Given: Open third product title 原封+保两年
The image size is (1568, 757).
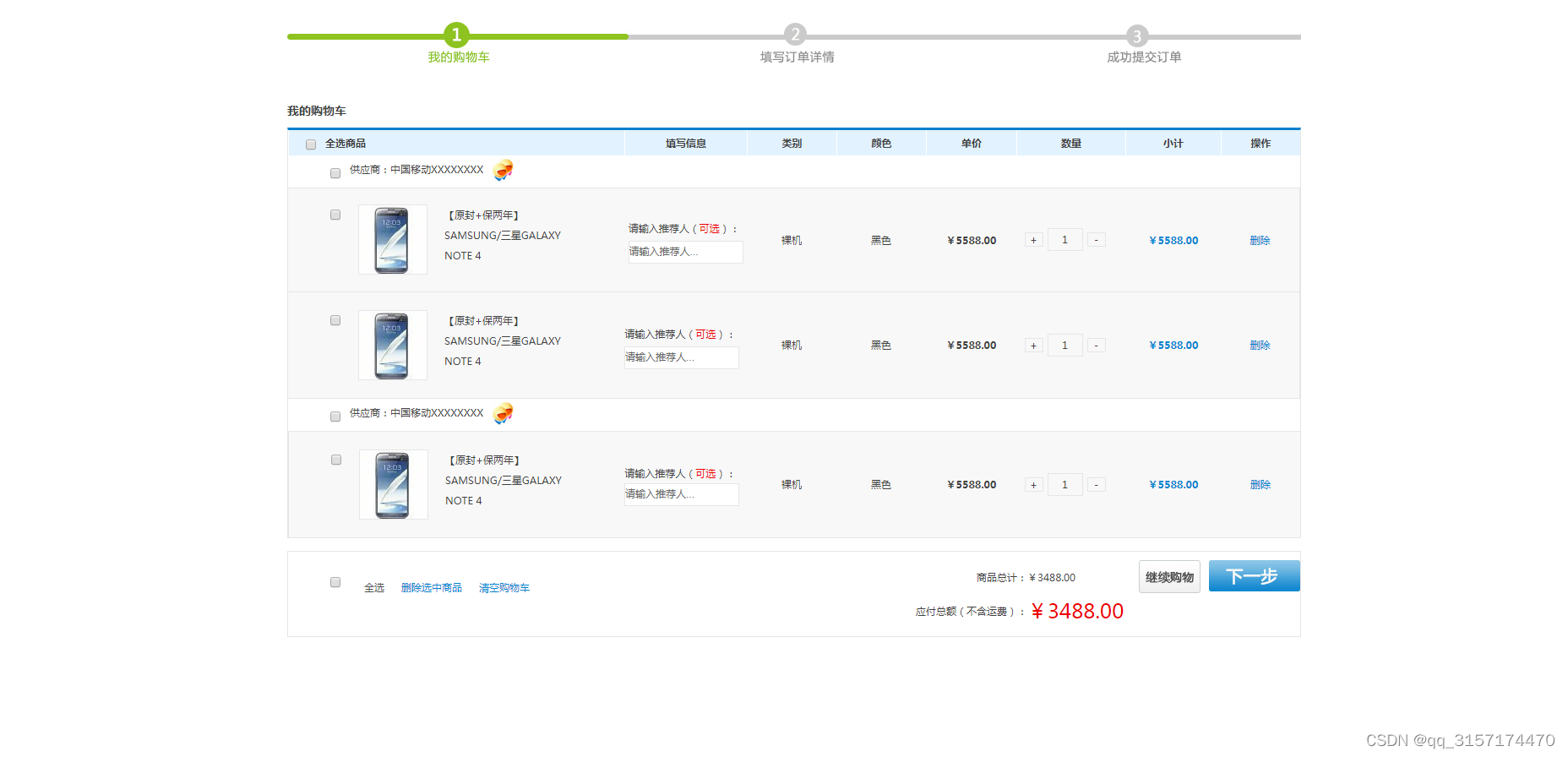Looking at the screenshot, I should [483, 460].
